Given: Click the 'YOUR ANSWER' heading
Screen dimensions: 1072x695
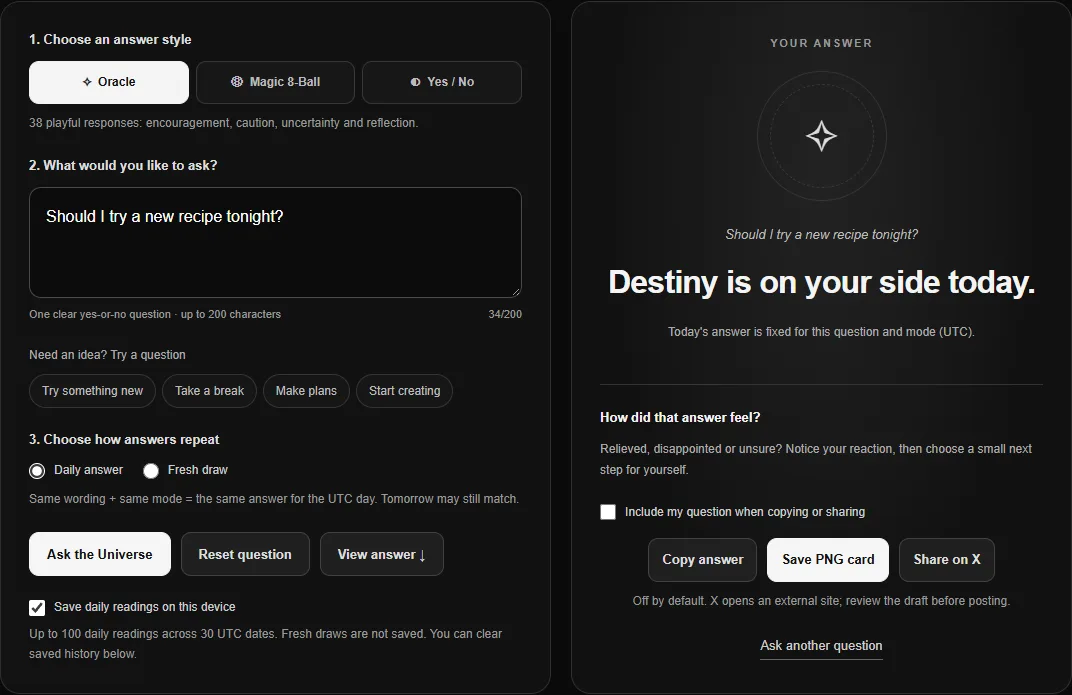Looking at the screenshot, I should 821,43.
